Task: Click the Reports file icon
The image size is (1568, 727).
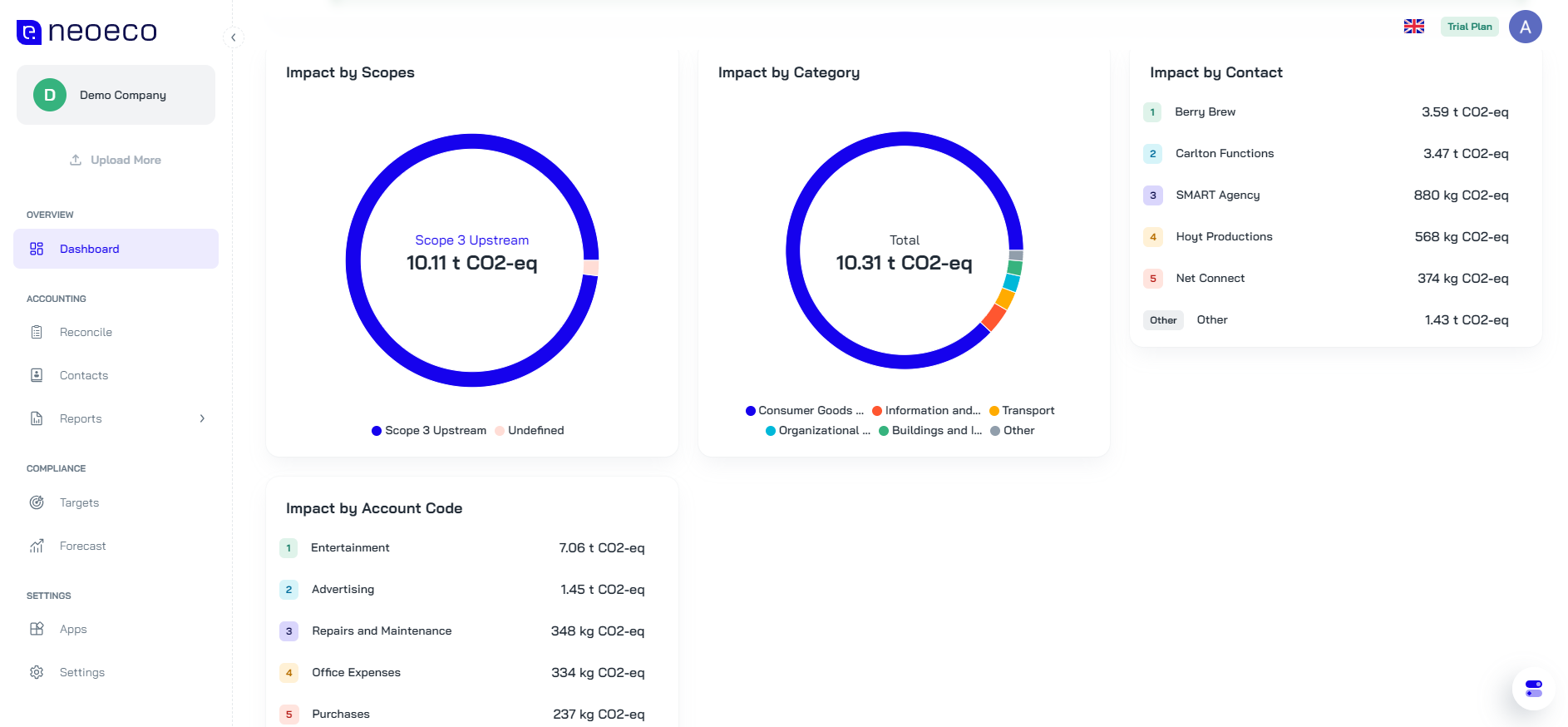Action: 37,418
